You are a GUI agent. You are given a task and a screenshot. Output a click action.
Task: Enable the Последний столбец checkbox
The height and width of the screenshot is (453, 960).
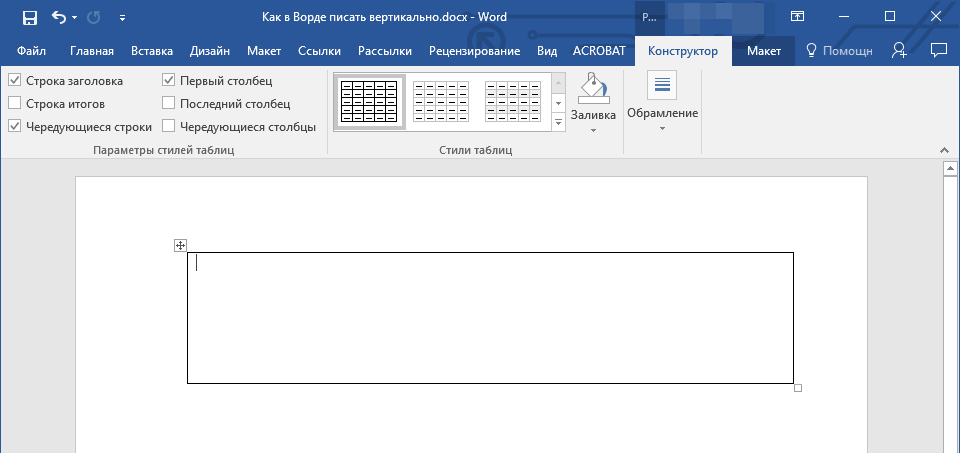[168, 103]
